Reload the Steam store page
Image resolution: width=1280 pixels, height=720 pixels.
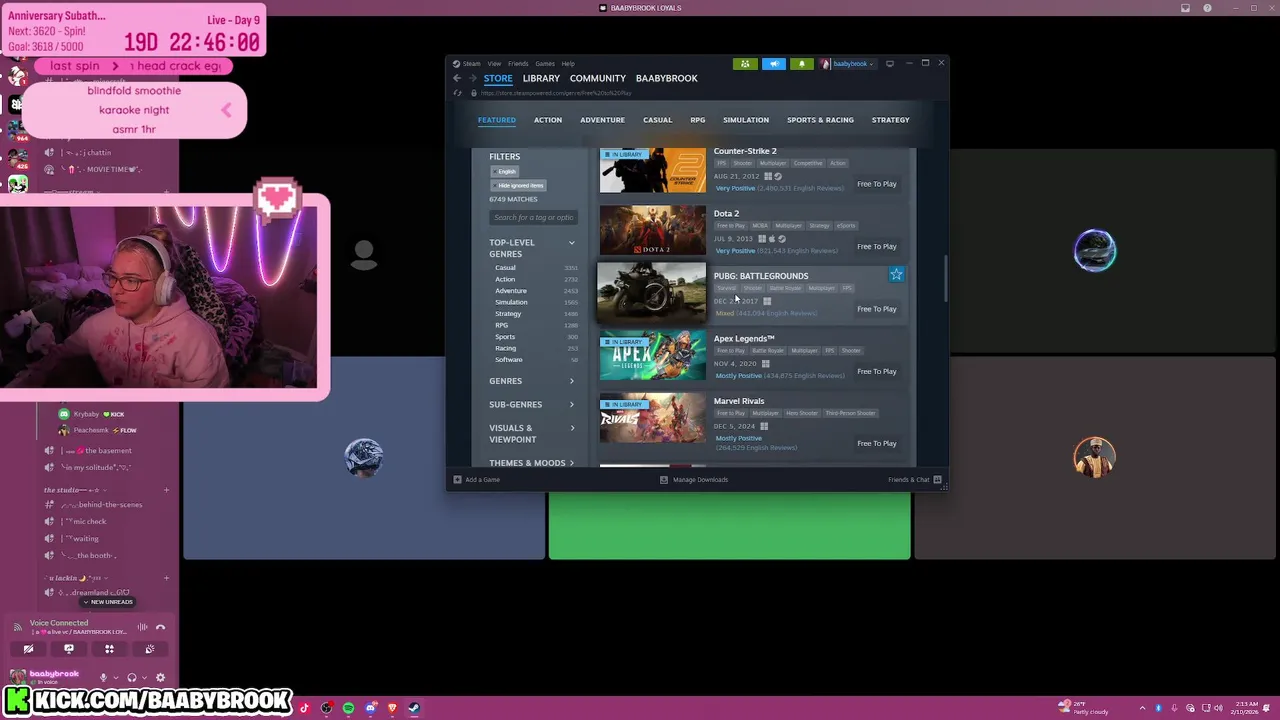[458, 93]
